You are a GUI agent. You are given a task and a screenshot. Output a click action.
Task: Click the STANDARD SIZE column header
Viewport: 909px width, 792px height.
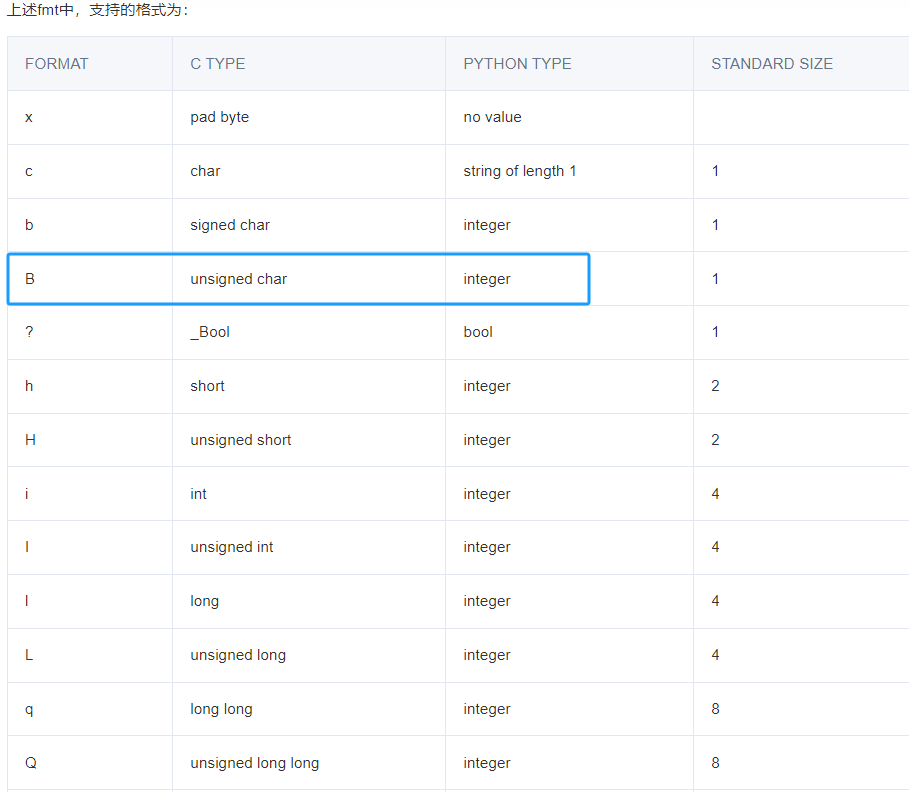pyautogui.click(x=771, y=64)
